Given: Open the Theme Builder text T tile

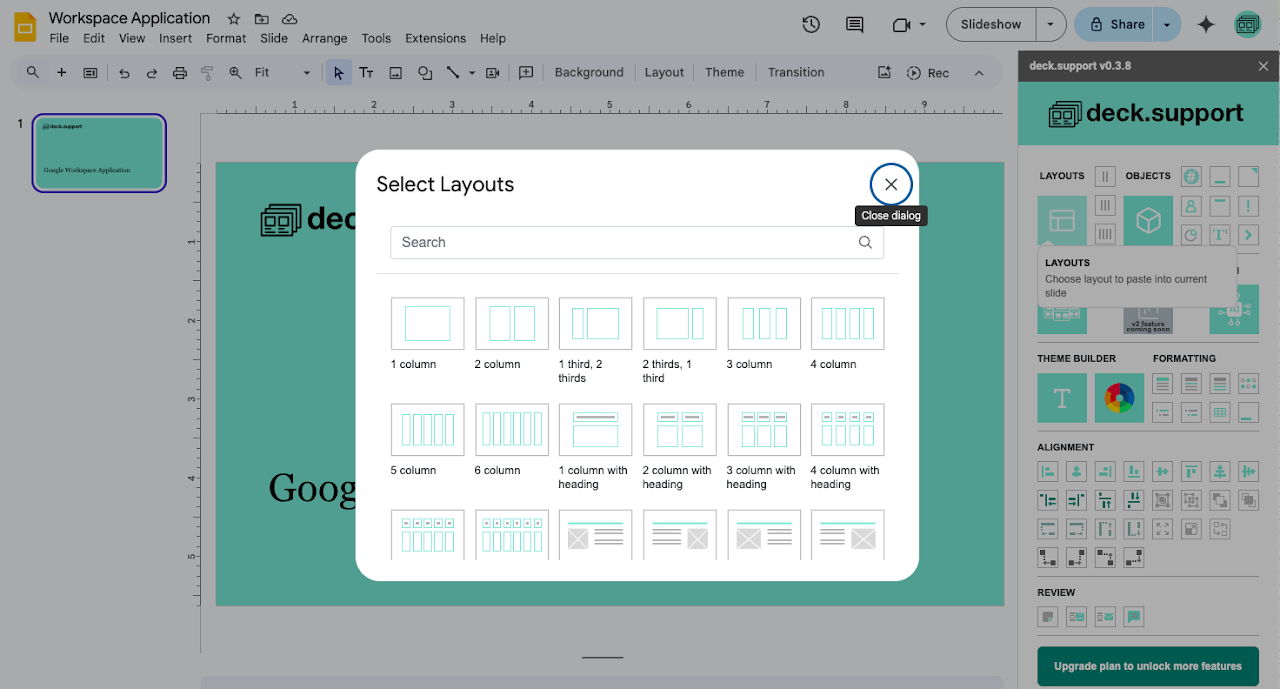Looking at the screenshot, I should click(x=1062, y=398).
